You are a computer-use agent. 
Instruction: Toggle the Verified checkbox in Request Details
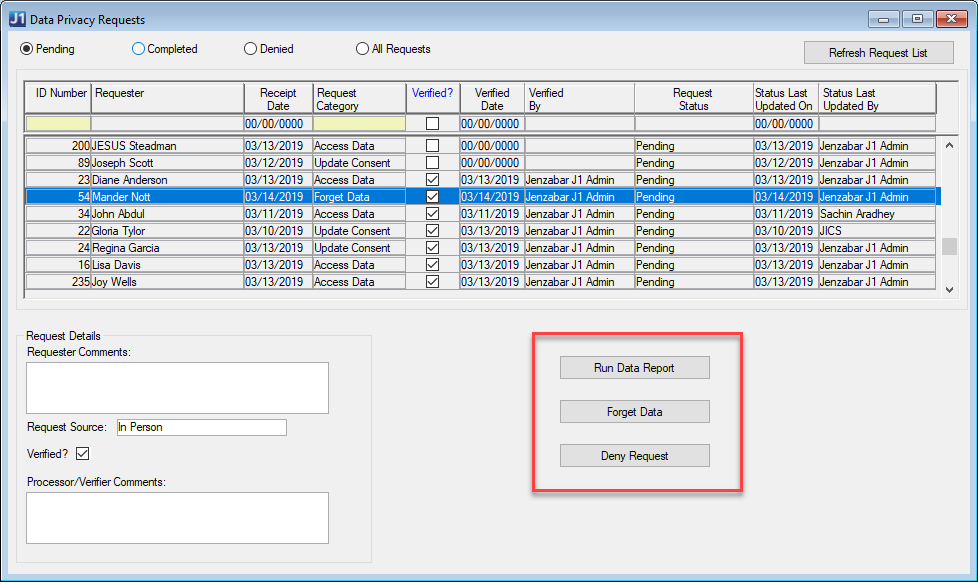tap(83, 454)
